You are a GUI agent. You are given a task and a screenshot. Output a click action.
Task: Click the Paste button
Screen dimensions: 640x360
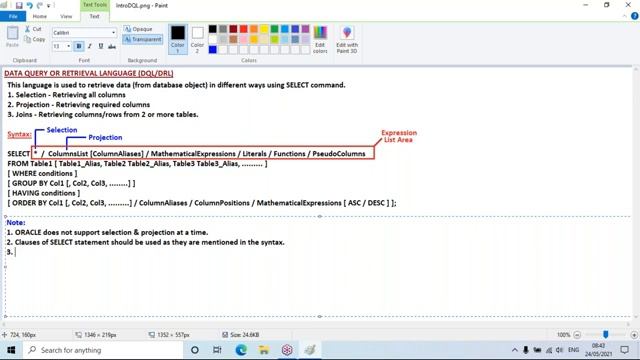point(12,37)
